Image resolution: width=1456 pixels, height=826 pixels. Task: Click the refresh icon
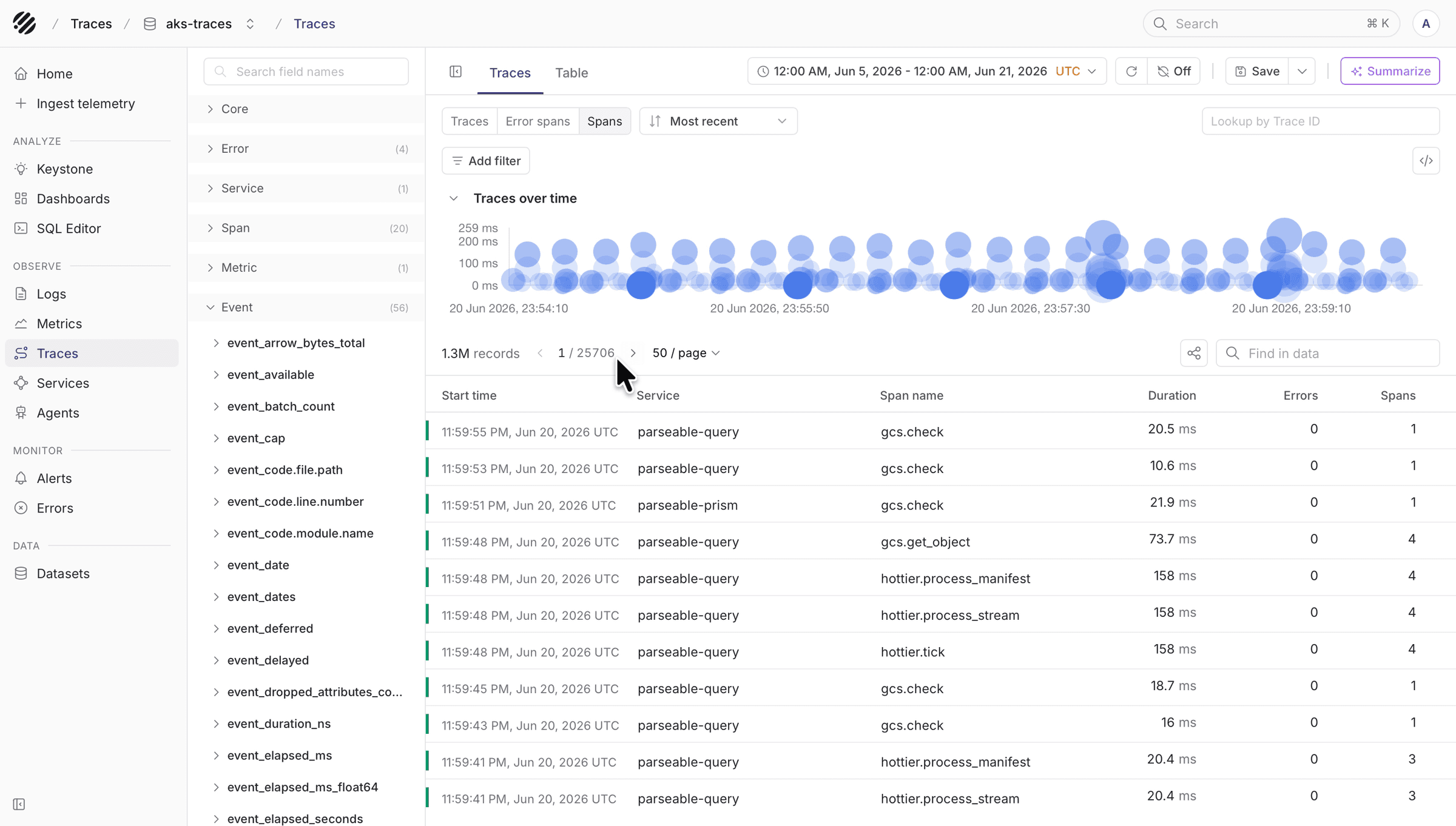(x=1131, y=71)
